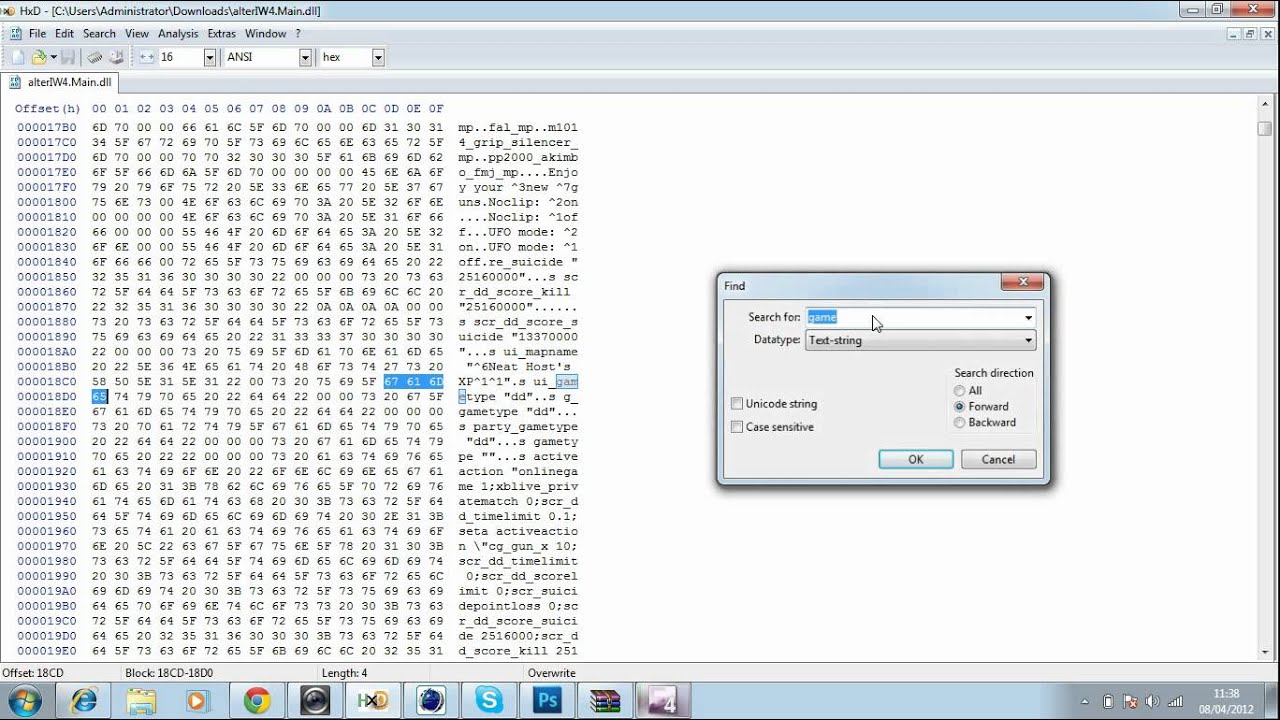Viewport: 1280px width, 720px height.
Task: Open the disk image icon in toolbar
Action: pos(116,57)
